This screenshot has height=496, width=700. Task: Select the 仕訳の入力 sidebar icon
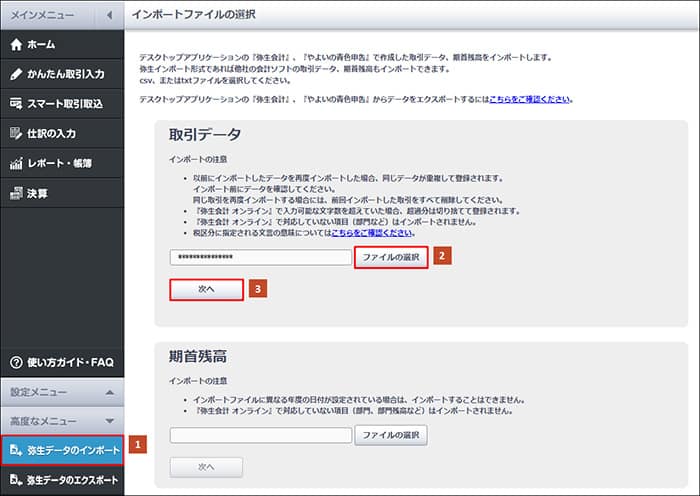(16, 133)
